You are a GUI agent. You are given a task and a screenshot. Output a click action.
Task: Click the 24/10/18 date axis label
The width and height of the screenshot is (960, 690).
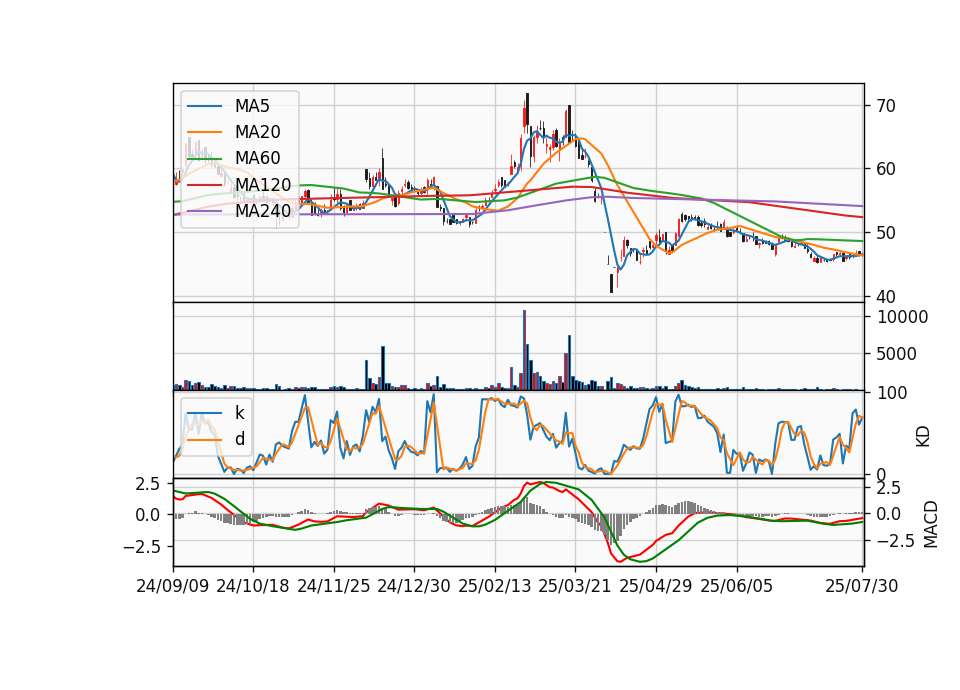[253, 586]
